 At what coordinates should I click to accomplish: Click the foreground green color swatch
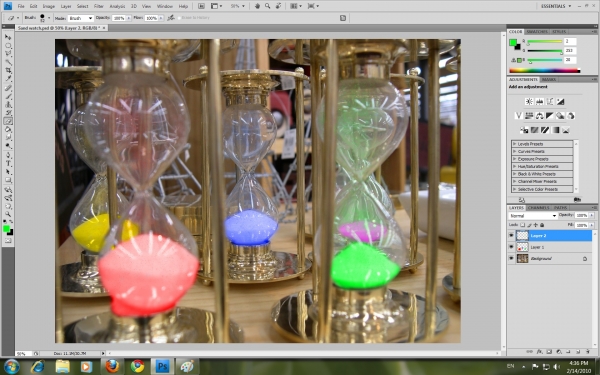pos(513,42)
